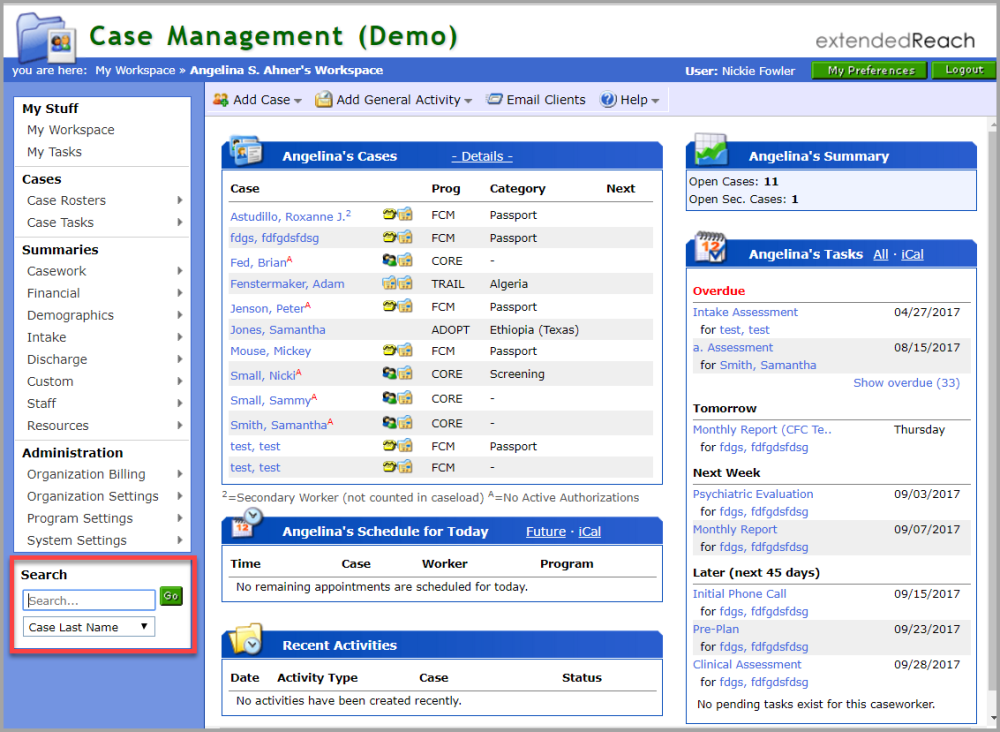This screenshot has width=1000, height=732.
Task: Expand the Discharge summaries submenu
Action: [180, 359]
